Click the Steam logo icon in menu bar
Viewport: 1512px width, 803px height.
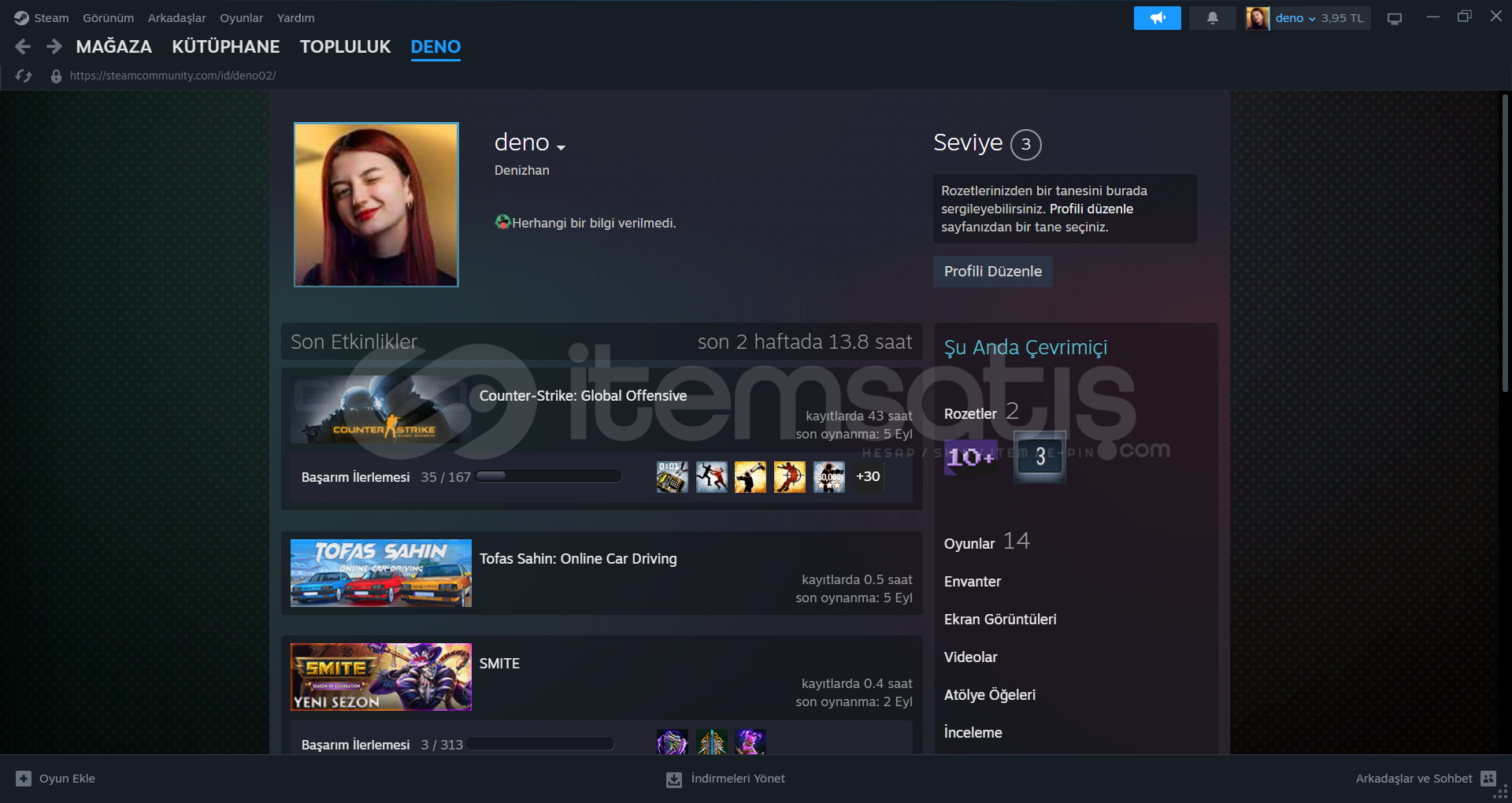click(21, 18)
